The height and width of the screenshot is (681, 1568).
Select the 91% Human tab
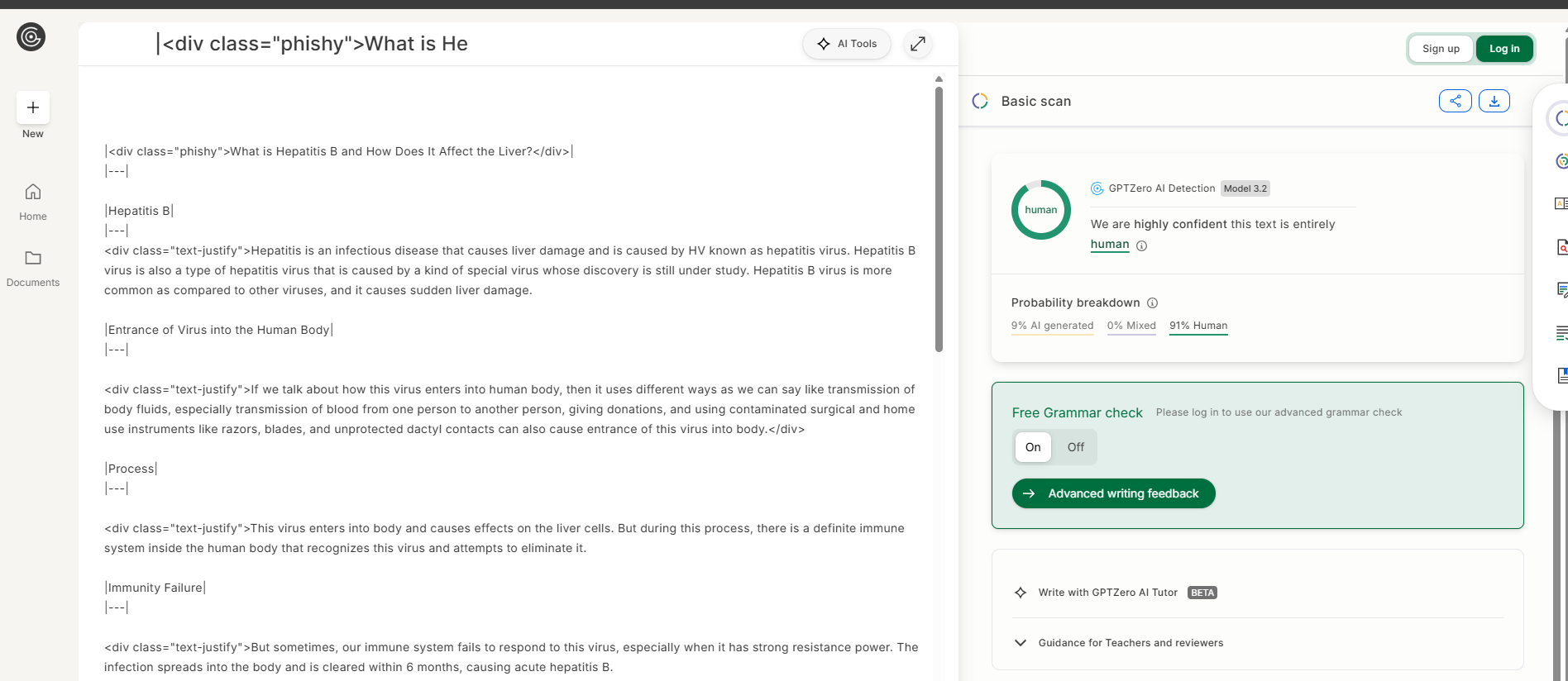coord(1198,326)
